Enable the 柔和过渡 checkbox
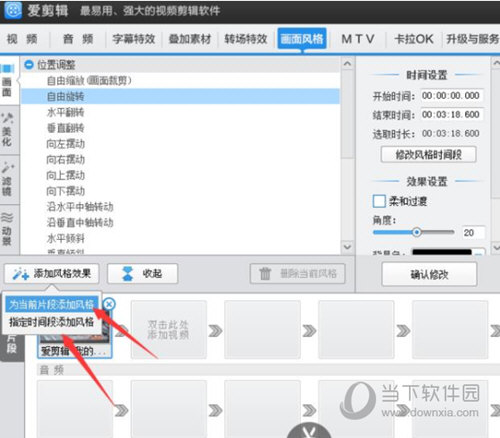 379,201
